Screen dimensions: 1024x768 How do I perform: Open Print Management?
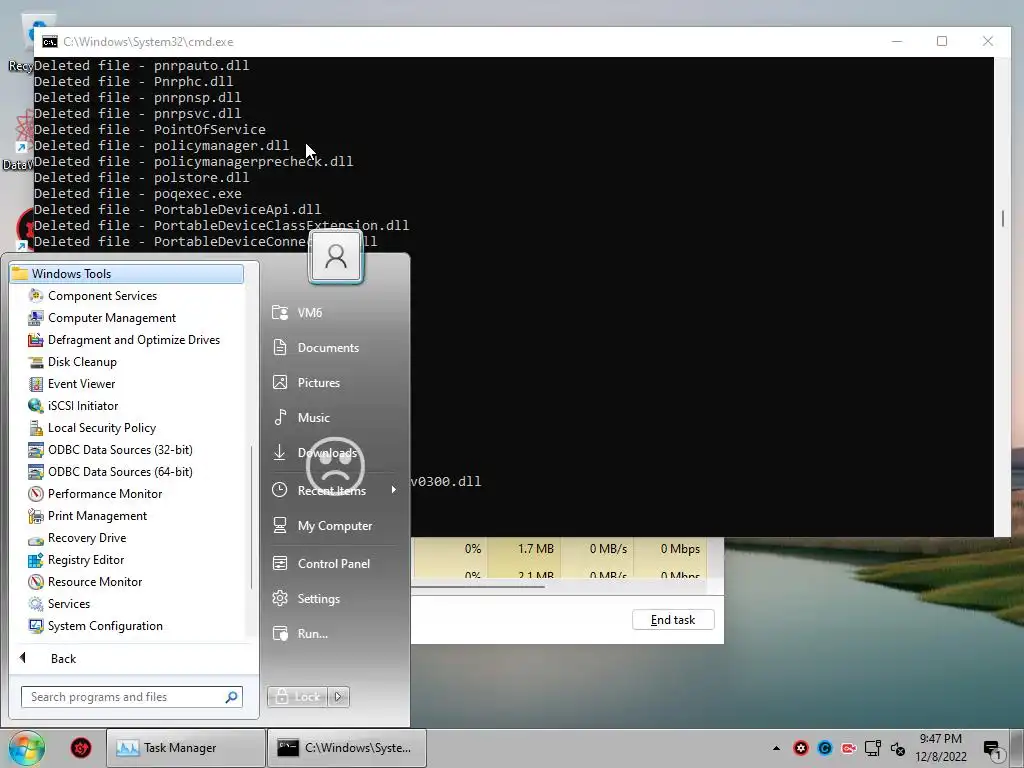point(97,516)
